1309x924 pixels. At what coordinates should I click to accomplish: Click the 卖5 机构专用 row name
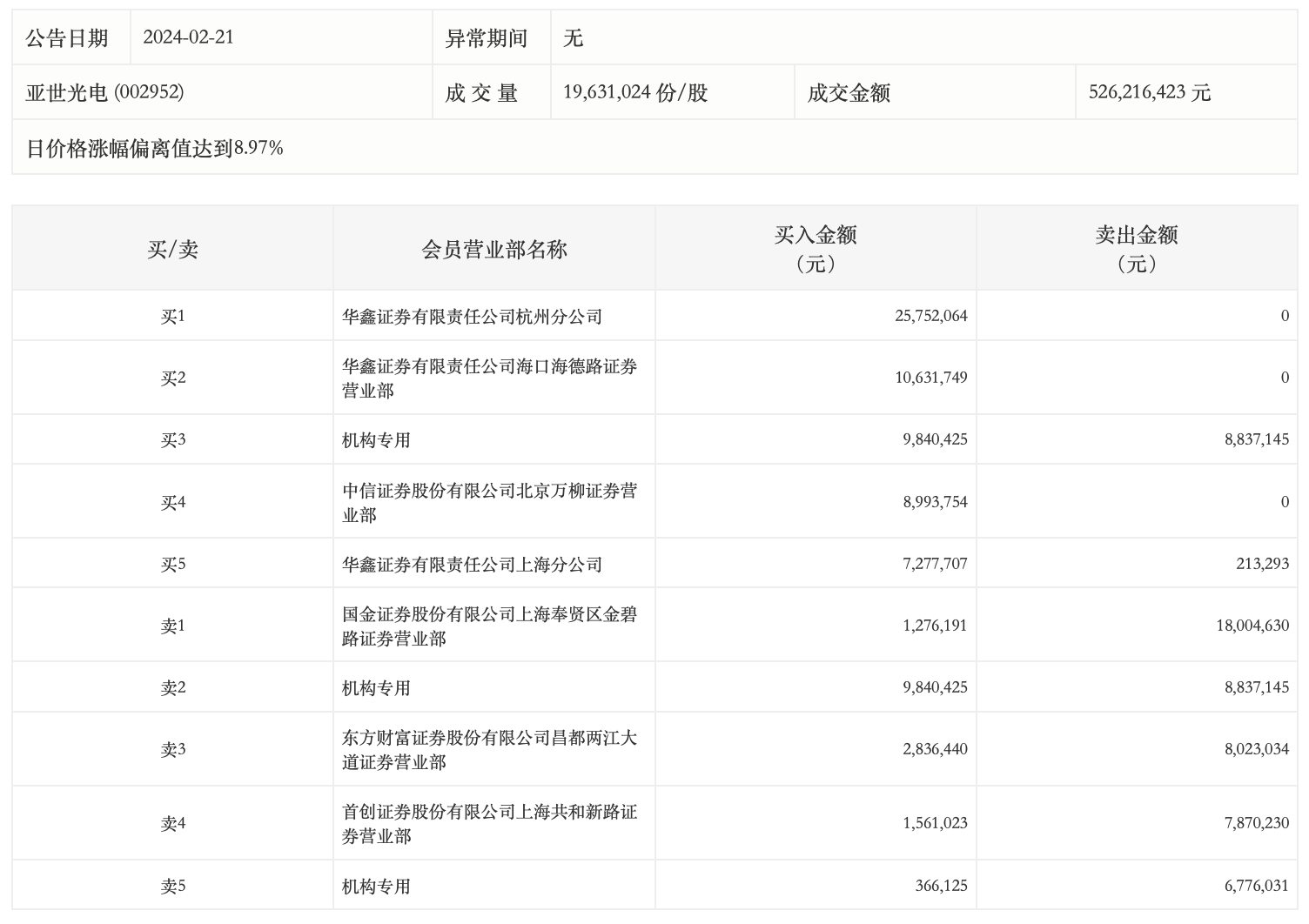(x=376, y=886)
